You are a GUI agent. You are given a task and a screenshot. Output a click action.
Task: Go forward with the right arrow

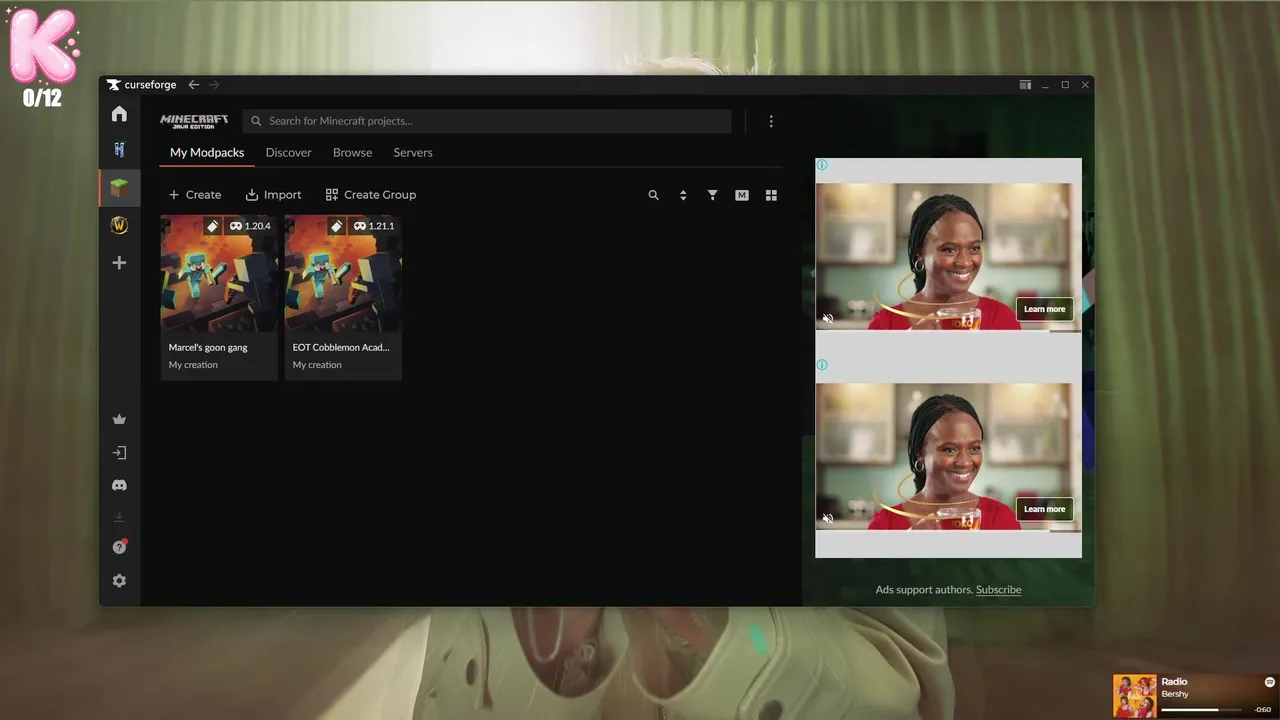click(214, 85)
